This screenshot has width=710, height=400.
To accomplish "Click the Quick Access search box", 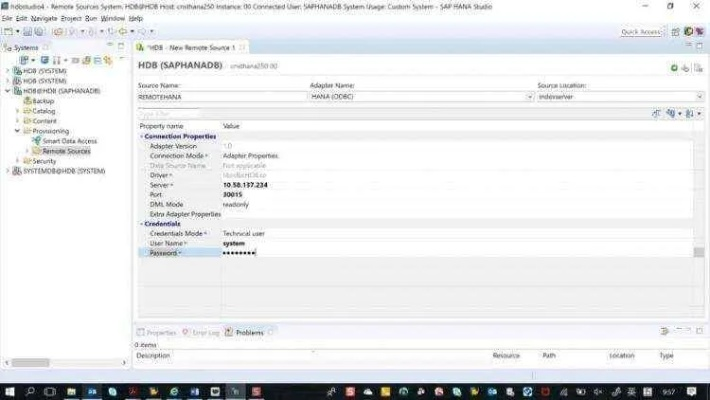I will coord(641,32).
